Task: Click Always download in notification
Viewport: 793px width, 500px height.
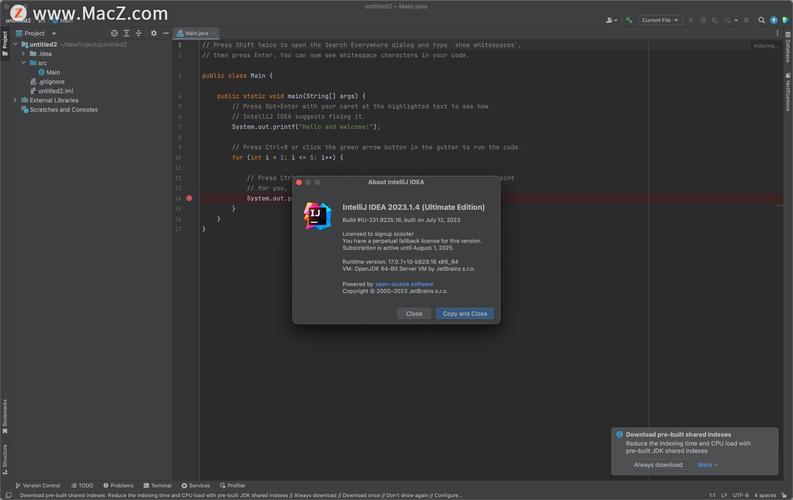Action: [x=658, y=465]
